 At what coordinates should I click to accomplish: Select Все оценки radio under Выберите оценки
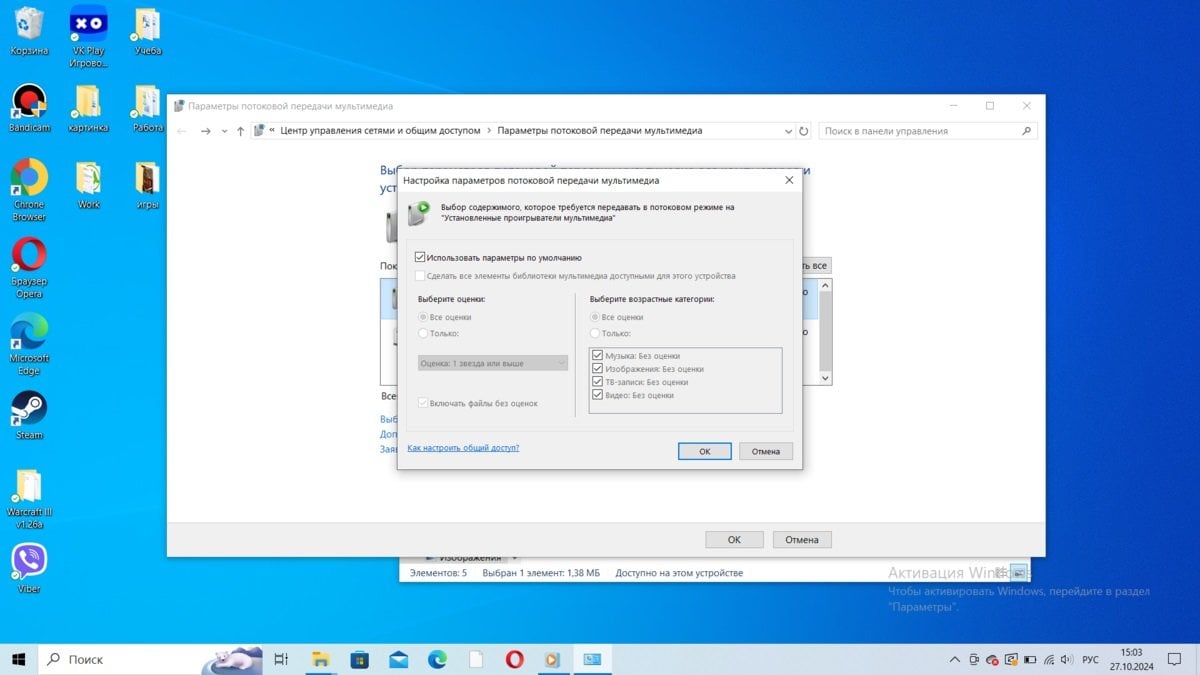pyautogui.click(x=423, y=317)
